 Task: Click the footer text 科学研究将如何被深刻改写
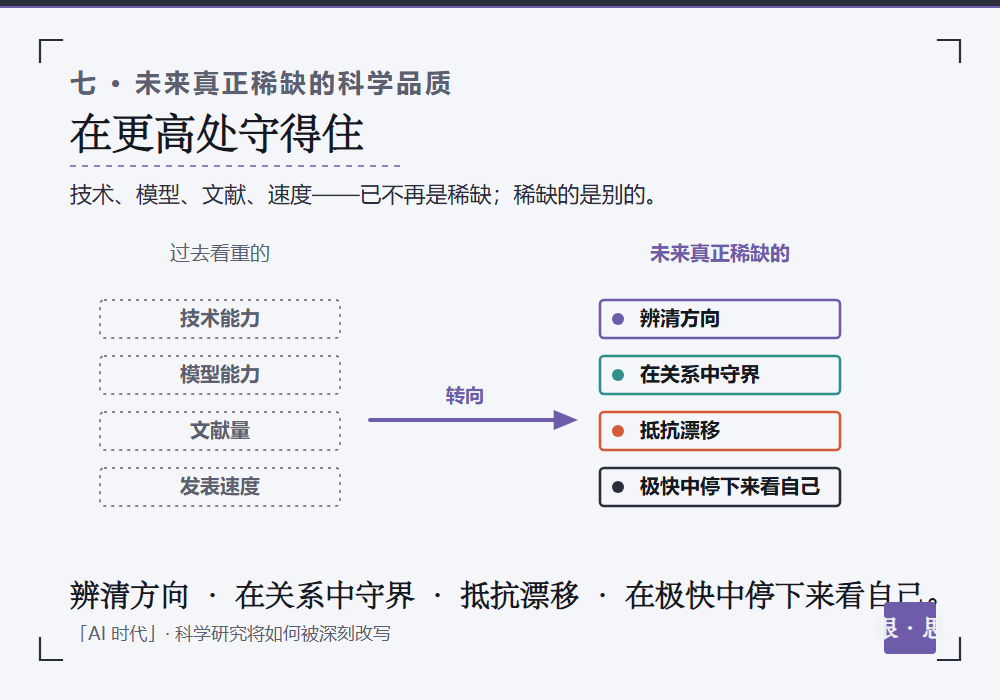pyautogui.click(x=283, y=634)
